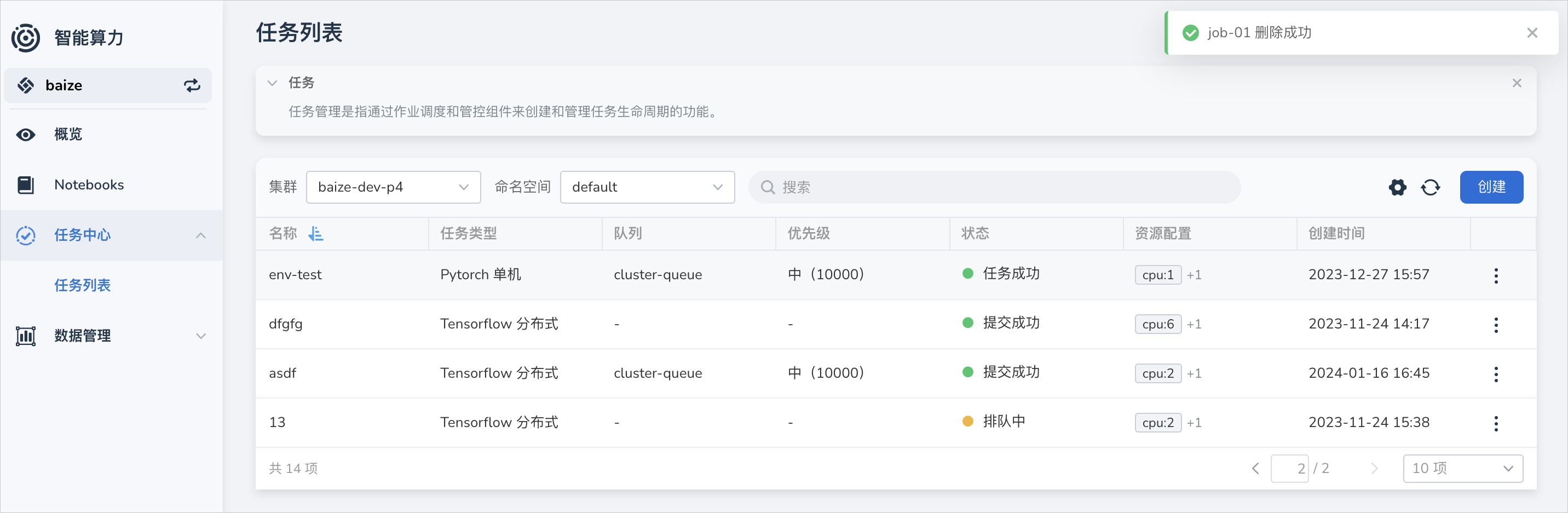Click 共 14 项 total count
The image size is (1568, 513).
[293, 469]
